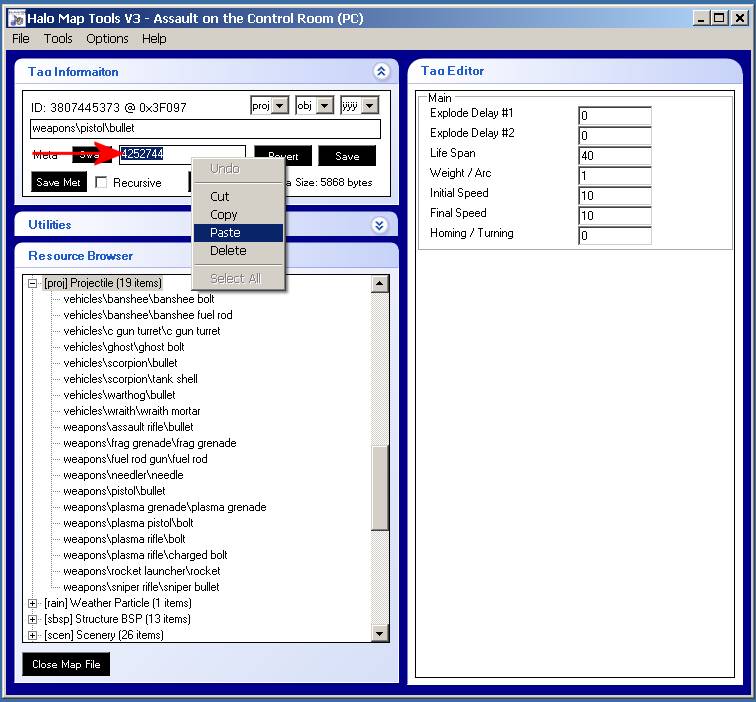Viewport: 756px width, 702px height.
Task: Select vehicles\ghost\ghost bolt
Action: coord(124,347)
